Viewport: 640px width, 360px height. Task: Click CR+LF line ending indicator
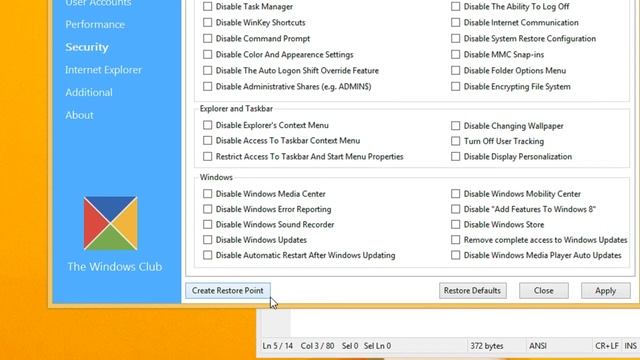tap(607, 346)
